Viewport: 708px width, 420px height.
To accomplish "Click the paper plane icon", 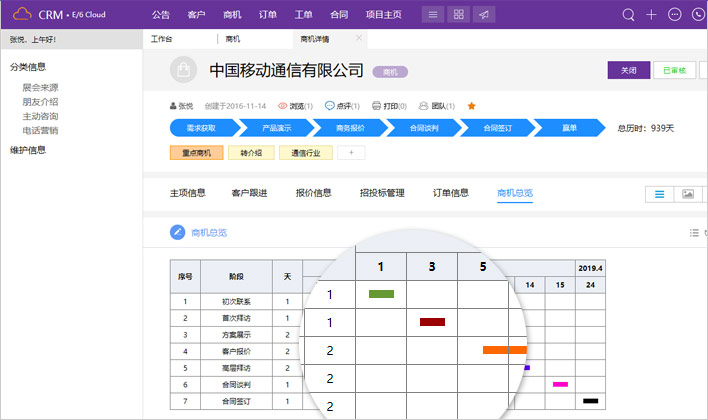I will tap(484, 15).
